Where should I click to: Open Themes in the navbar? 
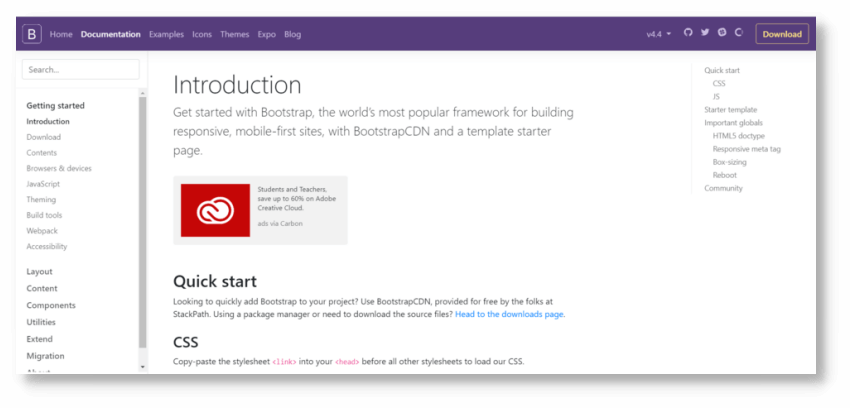pyautogui.click(x=235, y=34)
